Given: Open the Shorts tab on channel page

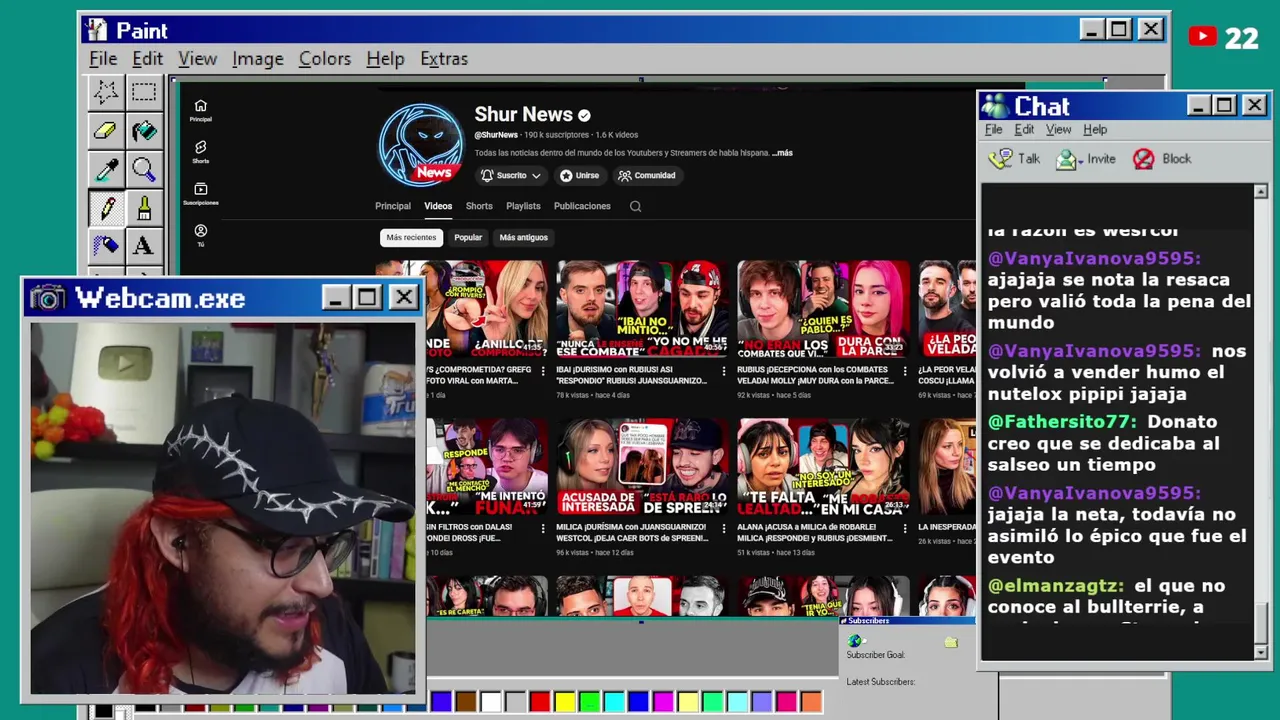Looking at the screenshot, I should (479, 206).
